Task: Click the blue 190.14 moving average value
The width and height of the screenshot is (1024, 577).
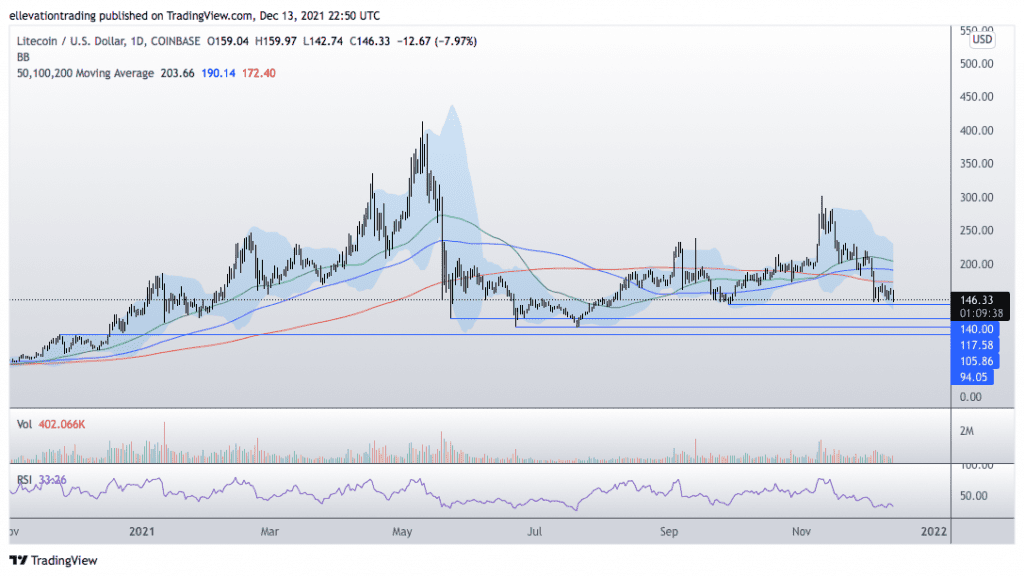Action: 218,73
